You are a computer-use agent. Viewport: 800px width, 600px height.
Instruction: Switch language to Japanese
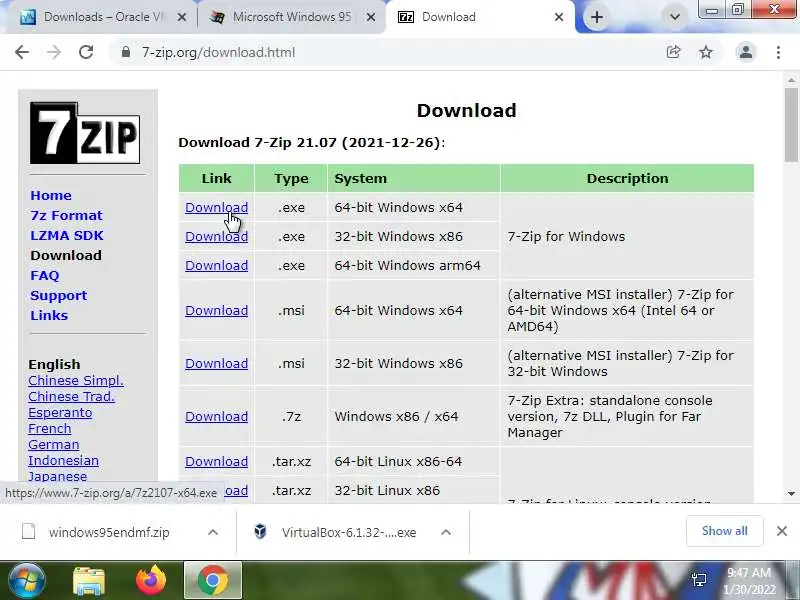point(58,476)
